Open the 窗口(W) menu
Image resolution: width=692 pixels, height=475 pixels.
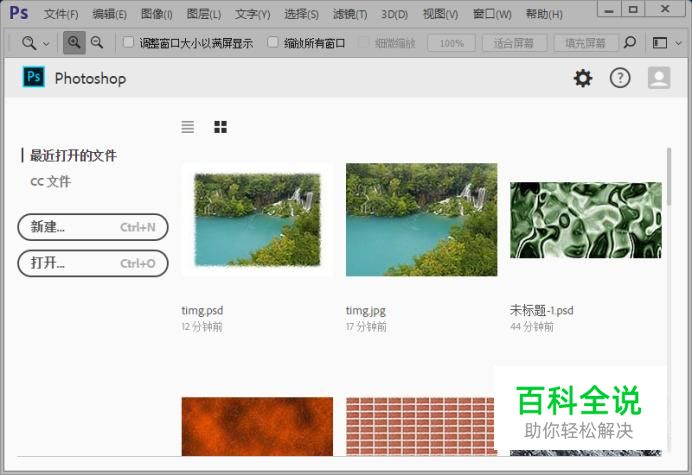[x=492, y=14]
